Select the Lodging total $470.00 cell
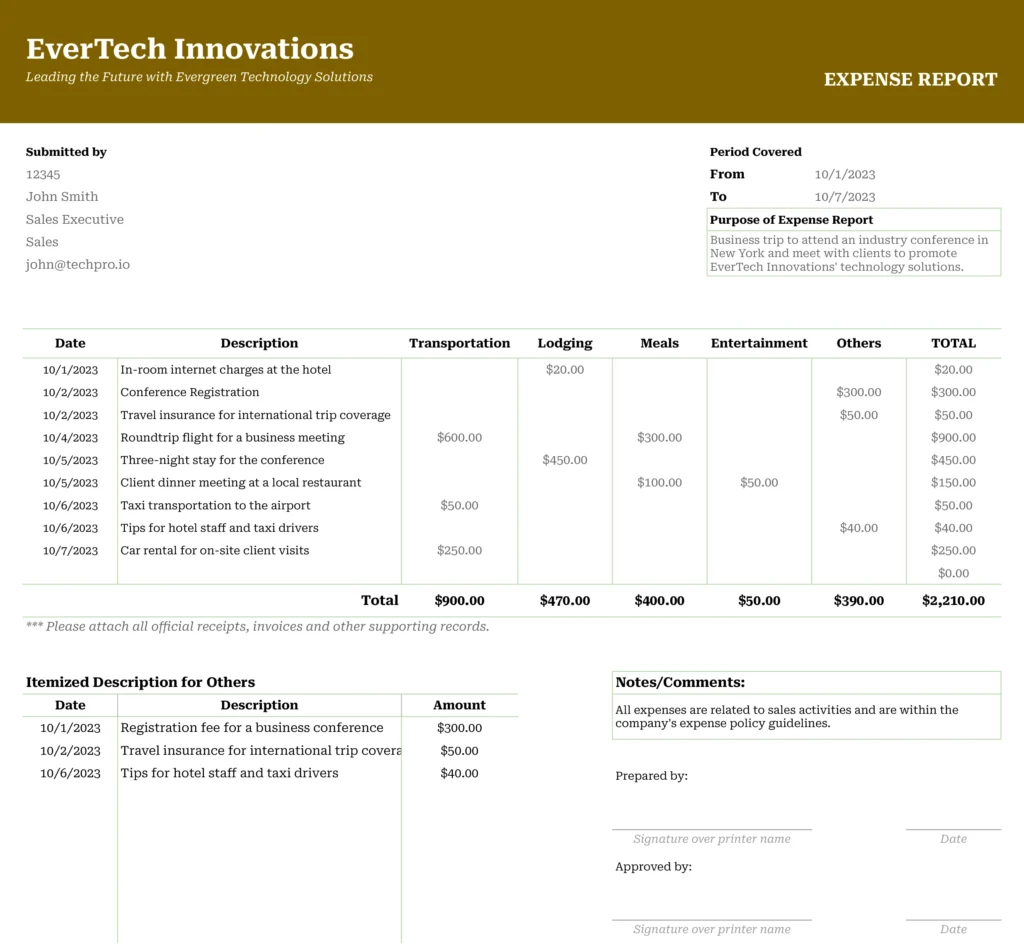The height and width of the screenshot is (944, 1024). click(565, 601)
